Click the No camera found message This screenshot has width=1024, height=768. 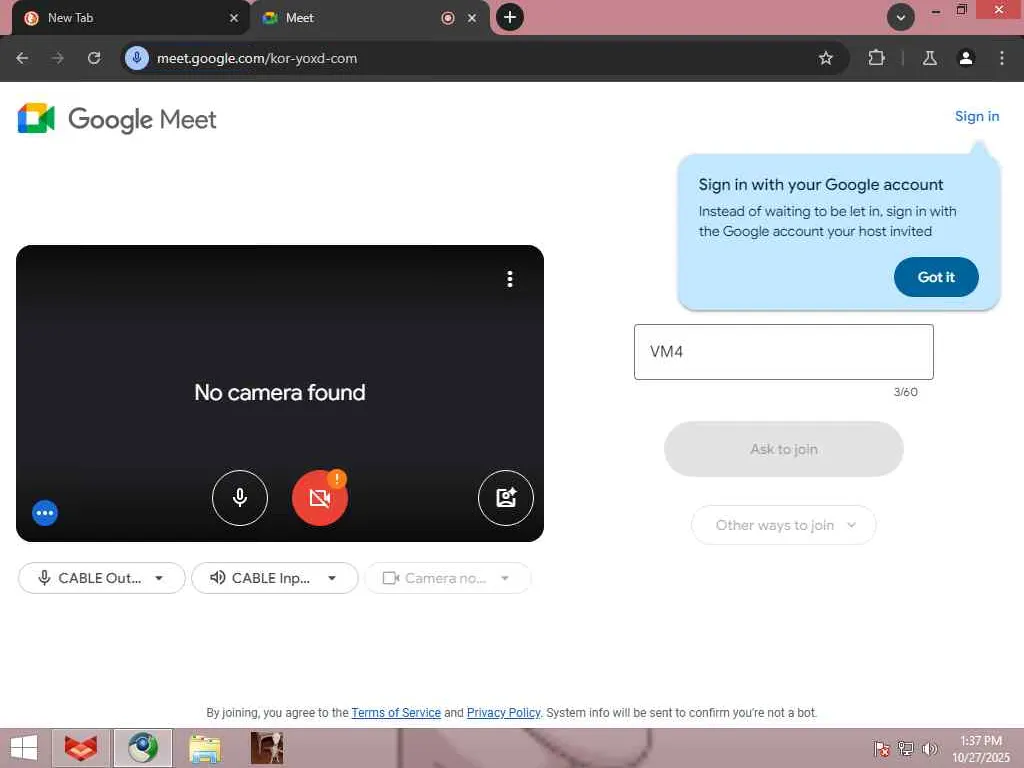[x=280, y=392]
